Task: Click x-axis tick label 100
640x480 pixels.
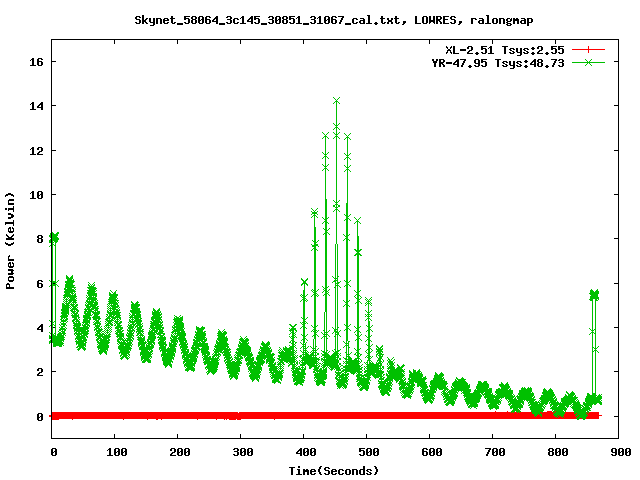Action: pyautogui.click(x=117, y=452)
